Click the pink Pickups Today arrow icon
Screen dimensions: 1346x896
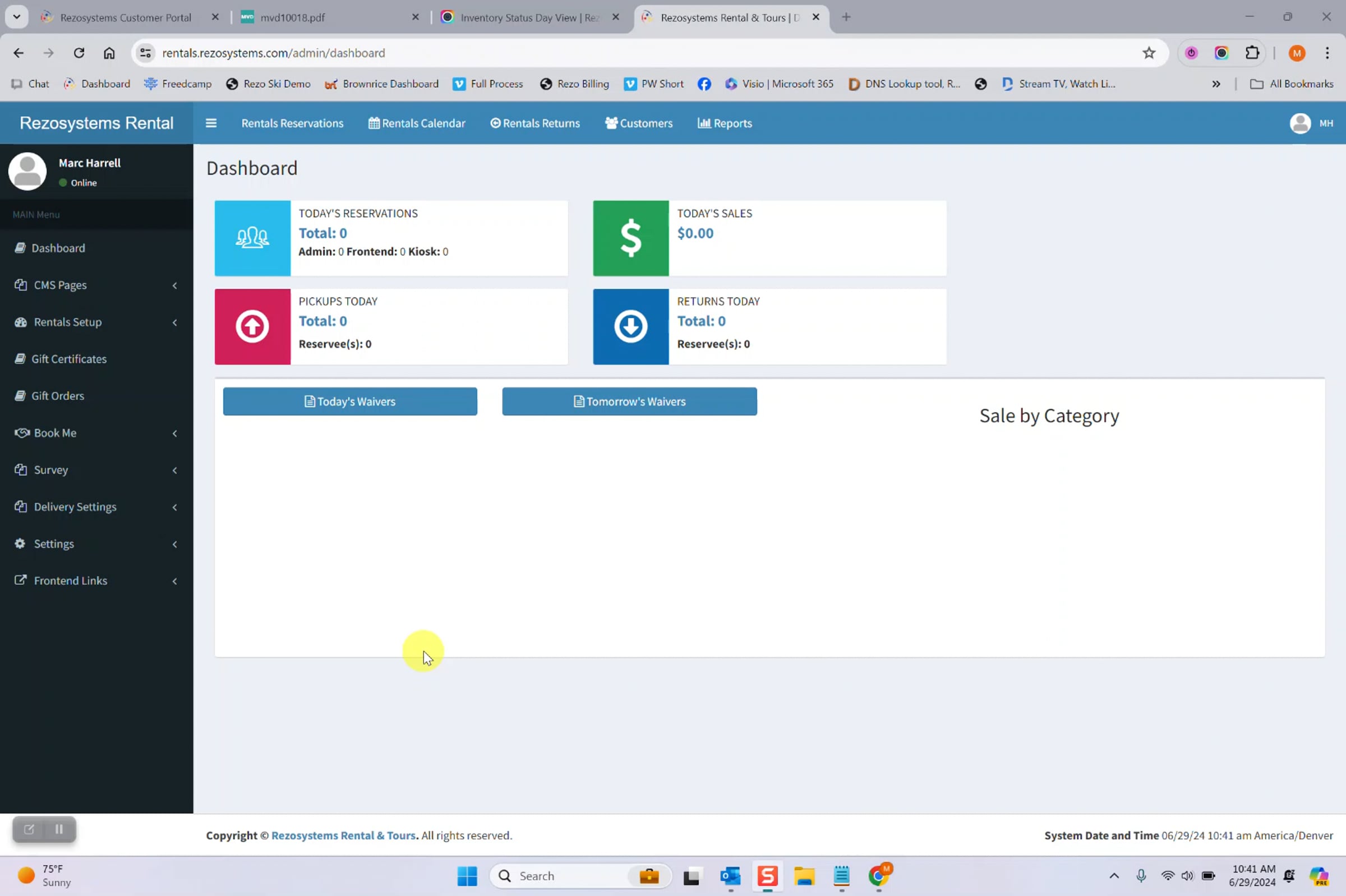[x=252, y=326]
